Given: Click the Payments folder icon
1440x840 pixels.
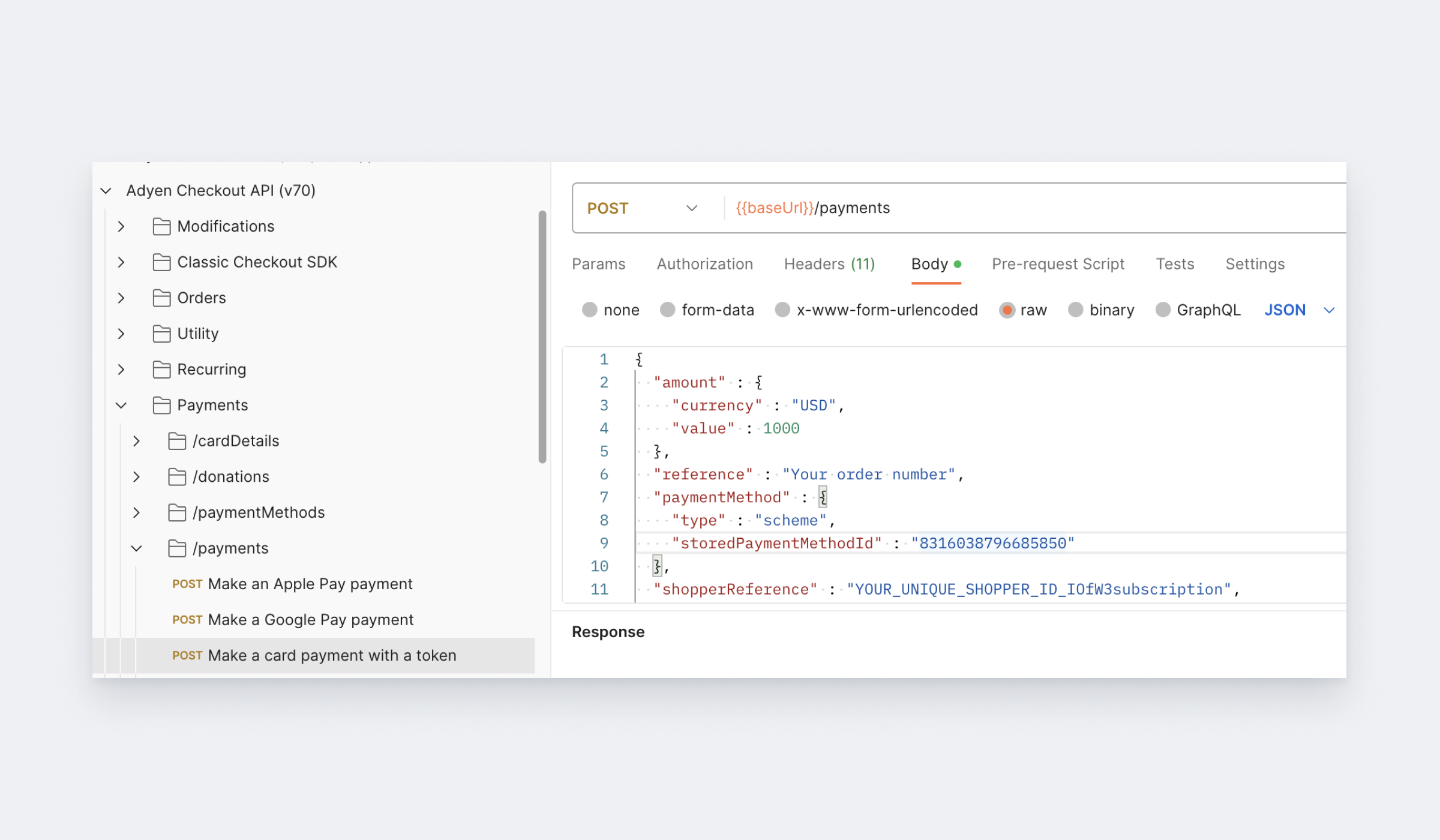Looking at the screenshot, I should click(x=161, y=405).
